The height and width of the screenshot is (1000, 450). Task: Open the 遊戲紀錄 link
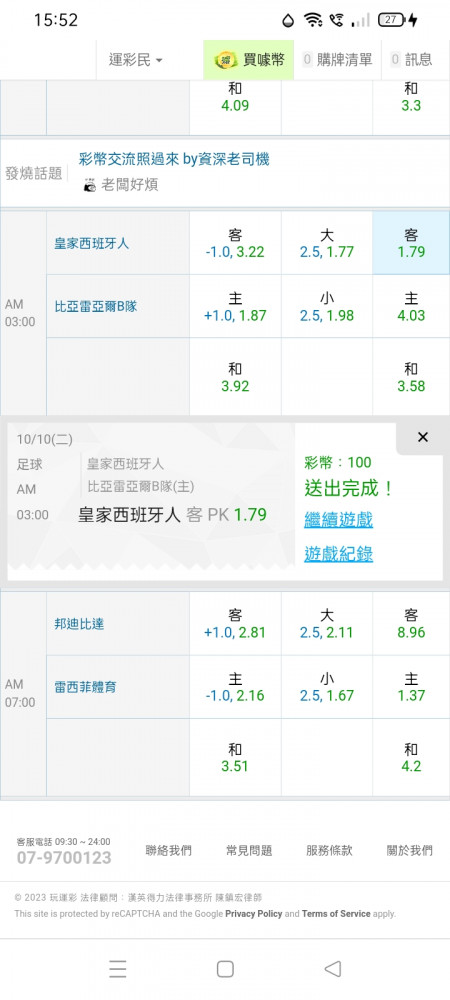(x=338, y=554)
